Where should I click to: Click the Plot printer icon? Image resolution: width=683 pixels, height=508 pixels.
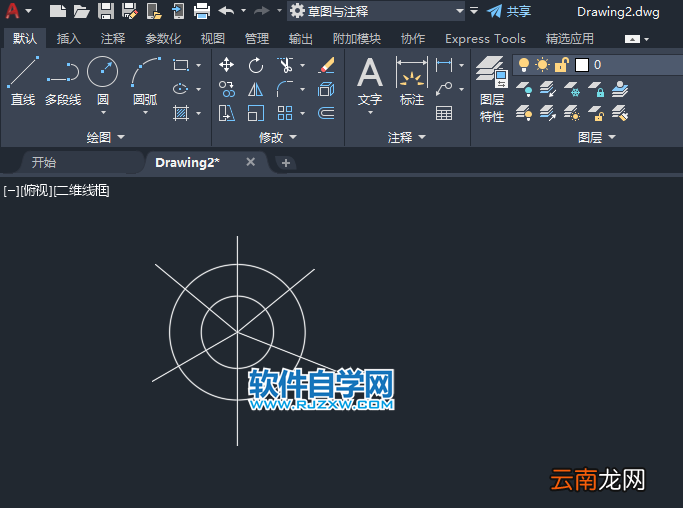pyautogui.click(x=202, y=11)
